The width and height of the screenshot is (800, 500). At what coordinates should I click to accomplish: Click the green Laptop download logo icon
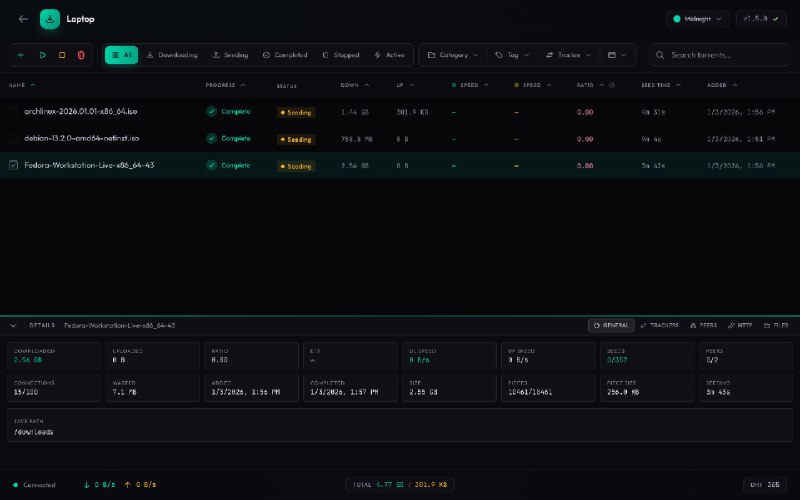[x=49, y=19]
